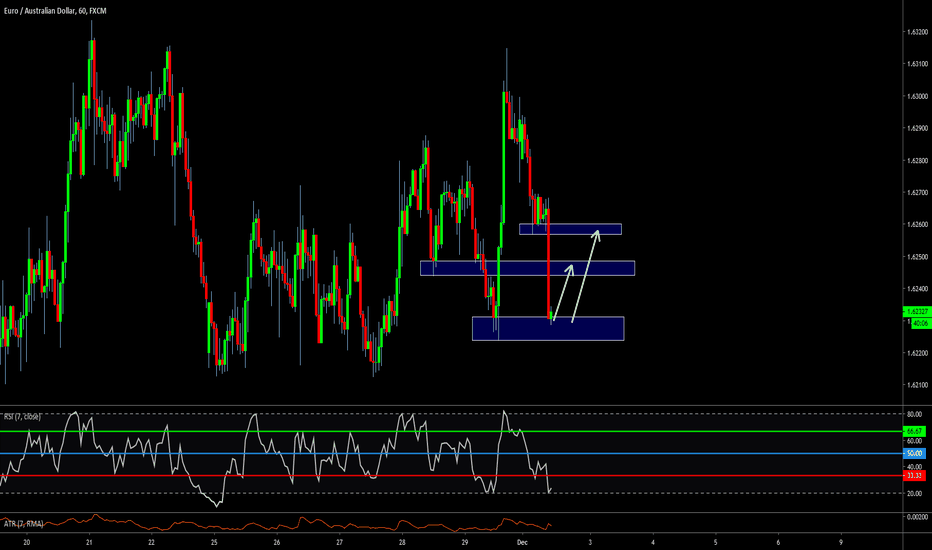Select the lowest zone rectangle near 1.62300
Image resolution: width=932 pixels, height=550 pixels.
click(x=548, y=328)
